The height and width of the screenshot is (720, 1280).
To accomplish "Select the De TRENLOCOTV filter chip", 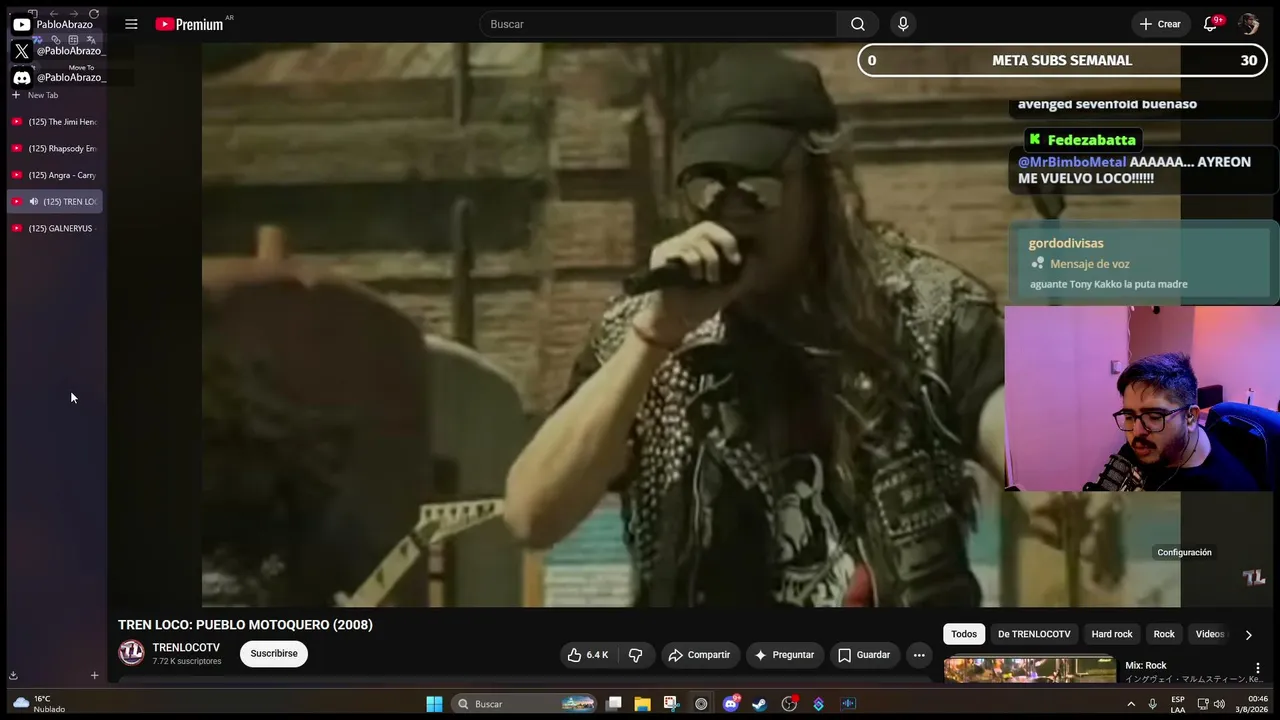I will [1034, 634].
